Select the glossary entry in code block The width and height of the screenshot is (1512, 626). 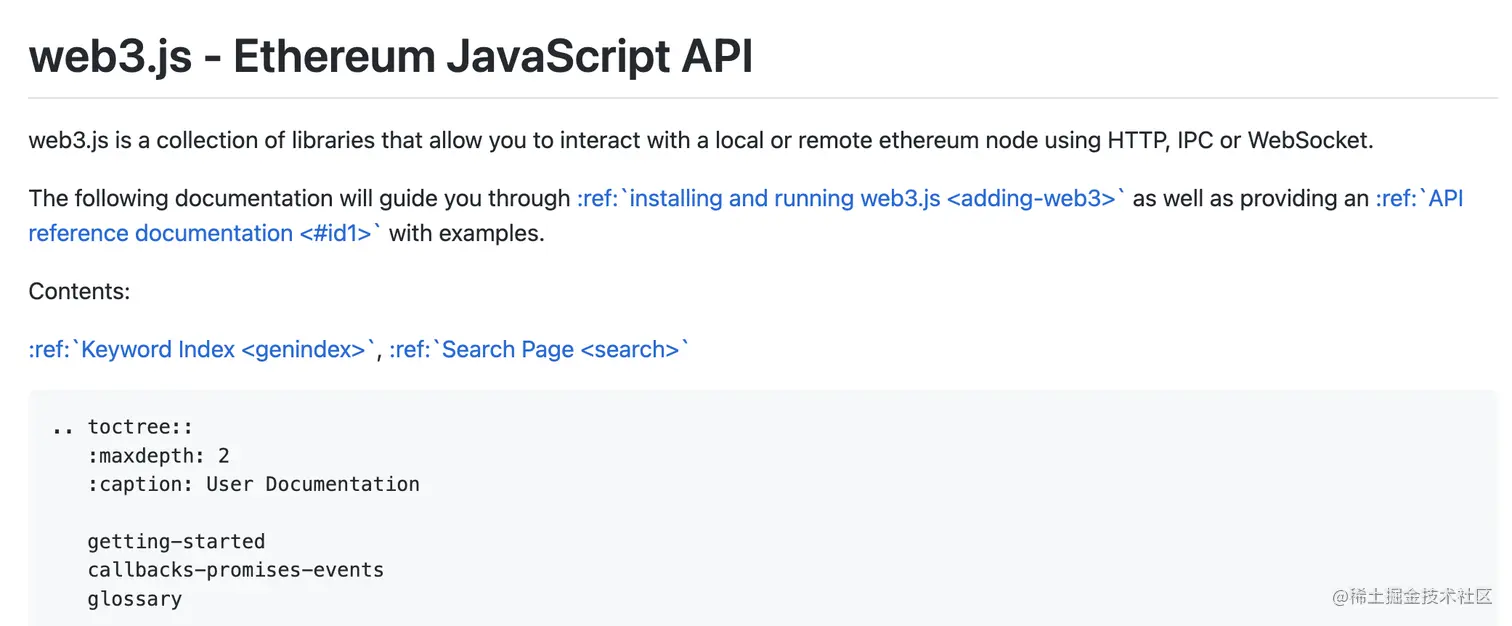pyautogui.click(x=134, y=599)
